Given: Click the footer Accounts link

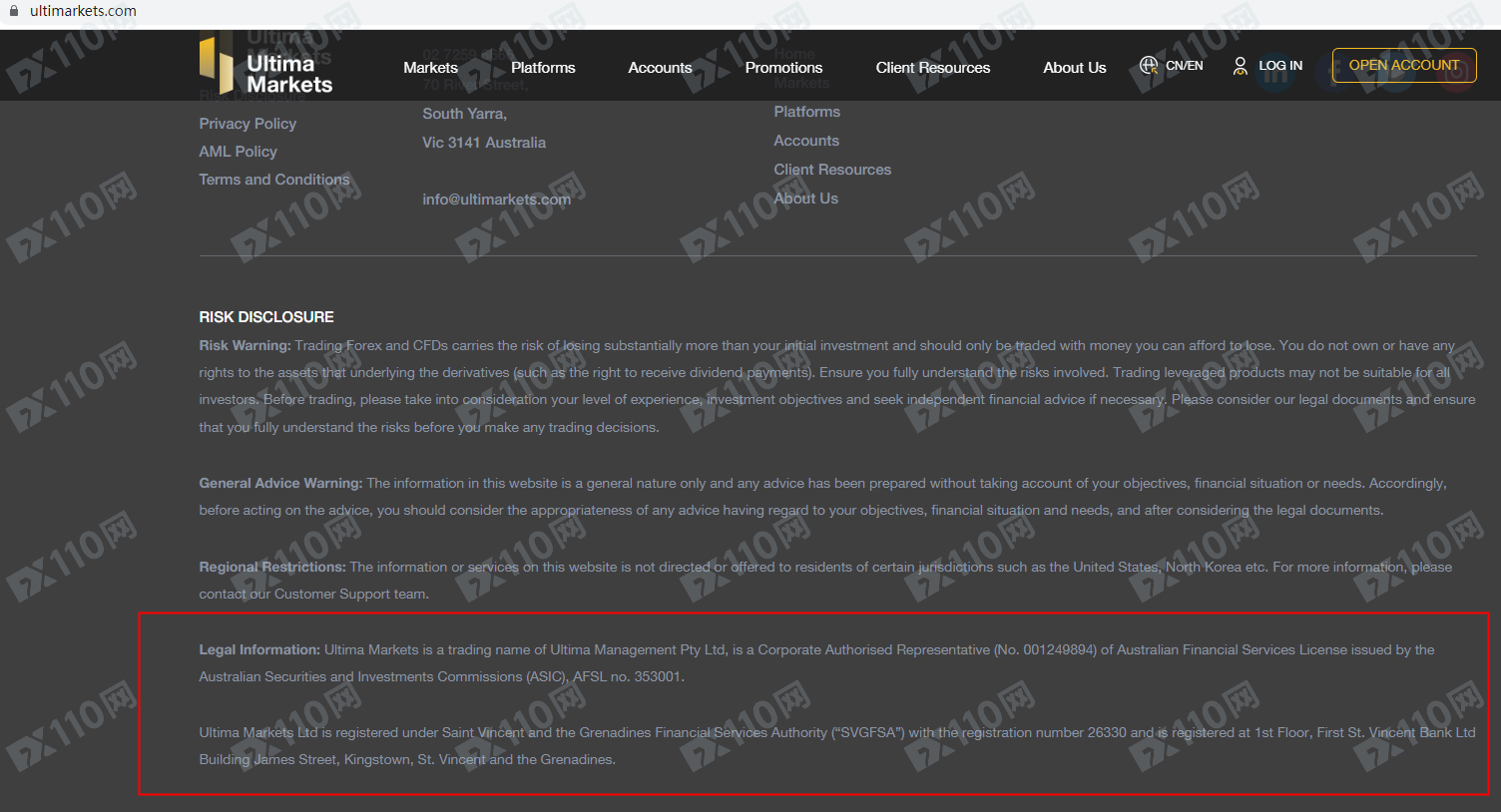Looking at the screenshot, I should click(806, 141).
